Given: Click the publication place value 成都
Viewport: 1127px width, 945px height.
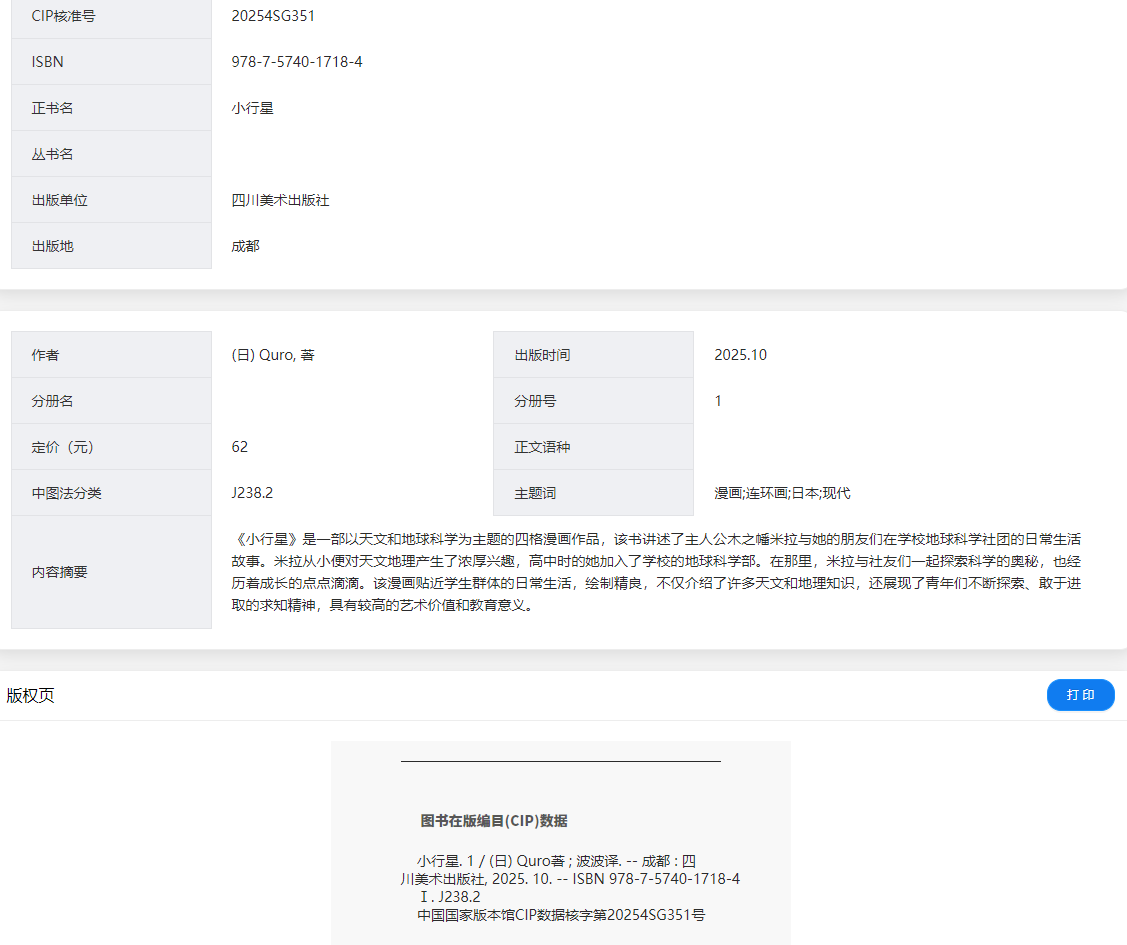Looking at the screenshot, I should point(245,246).
